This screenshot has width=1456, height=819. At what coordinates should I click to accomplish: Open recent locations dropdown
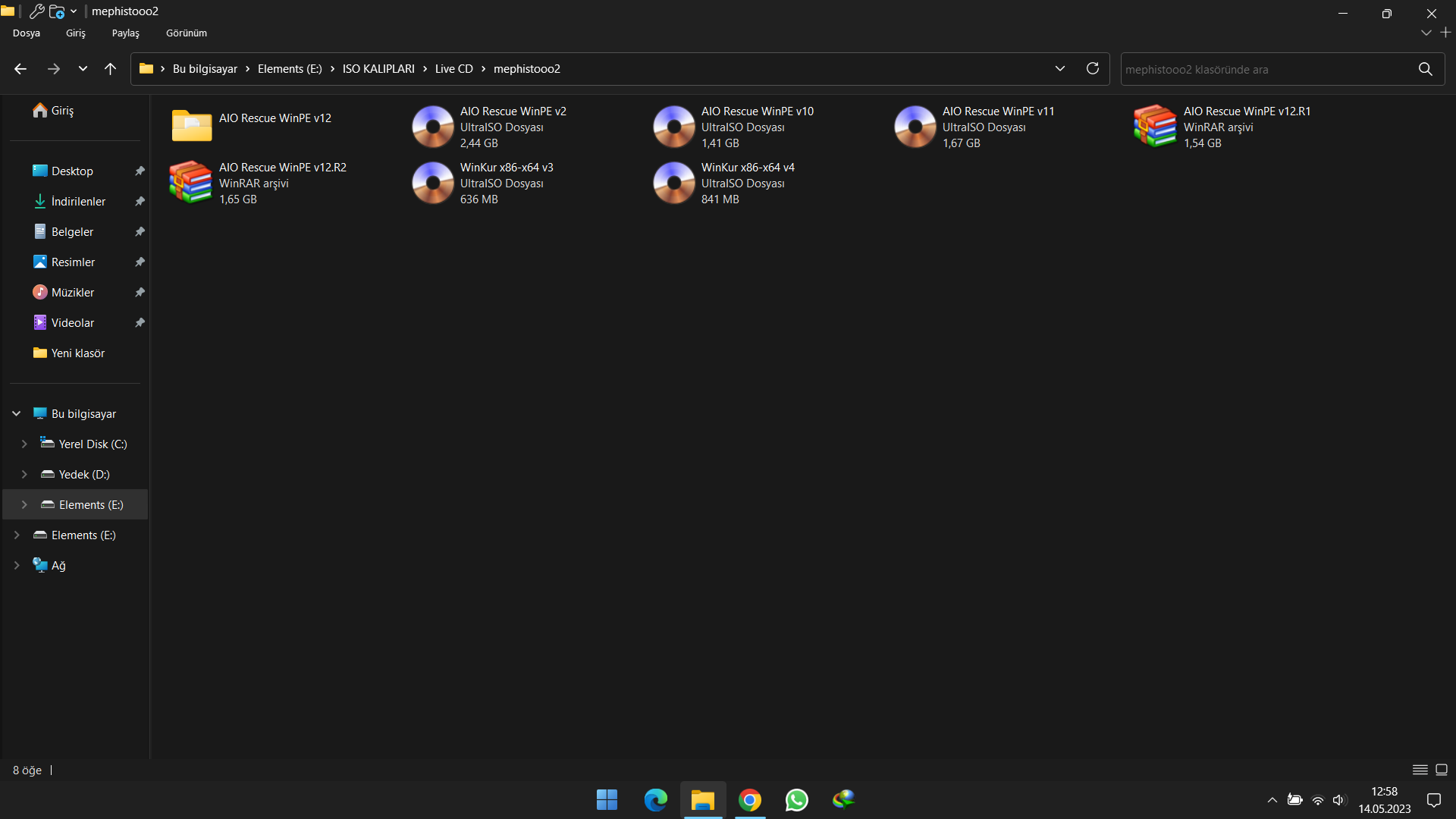tap(83, 69)
